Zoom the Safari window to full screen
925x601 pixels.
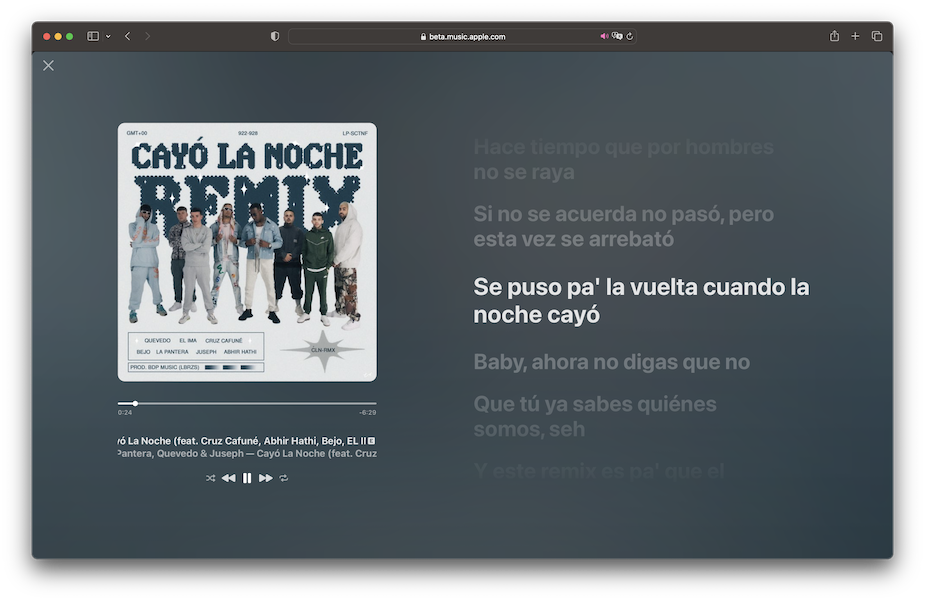(x=70, y=37)
